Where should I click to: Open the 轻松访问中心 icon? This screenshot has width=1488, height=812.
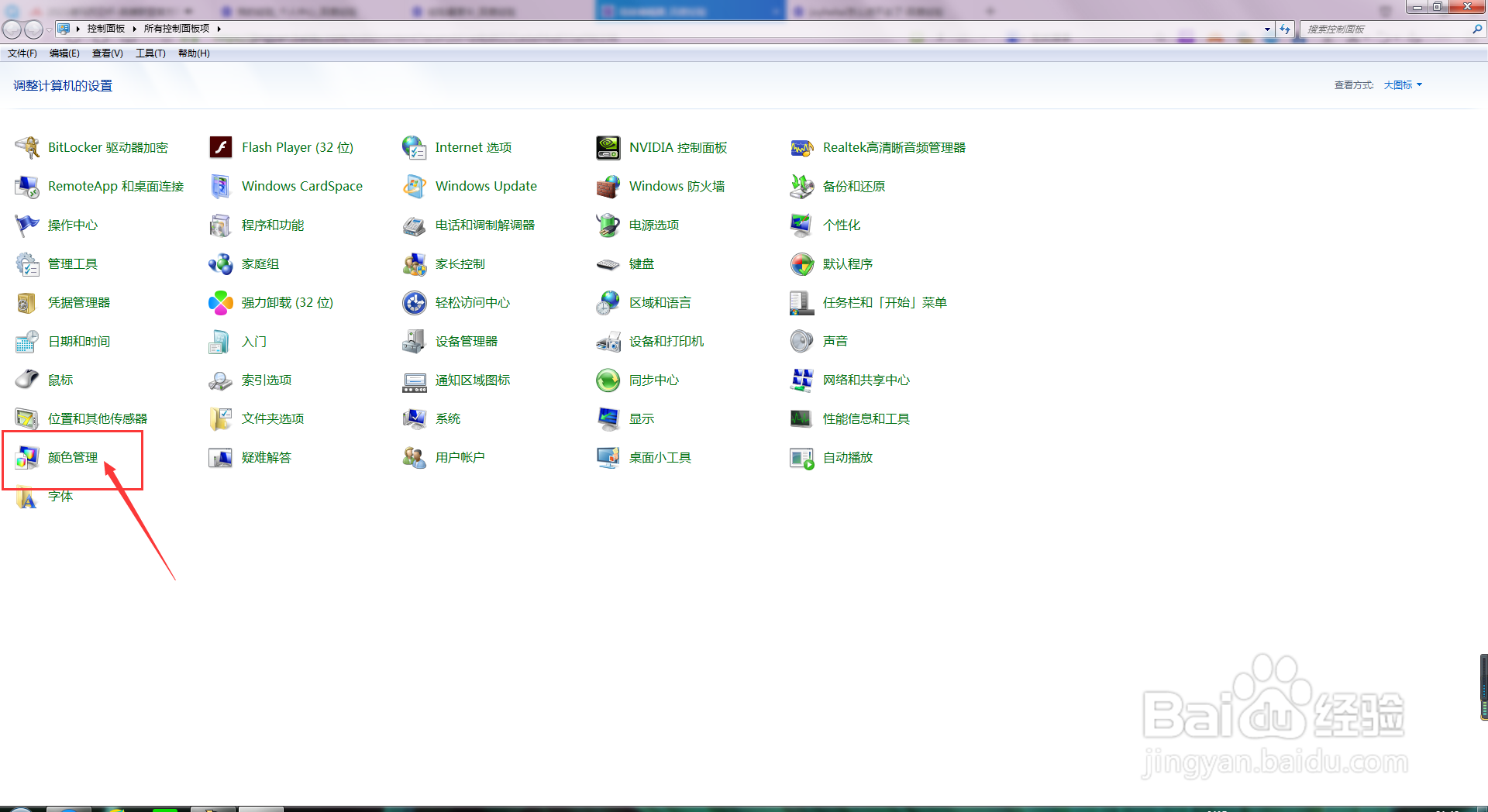tap(415, 302)
